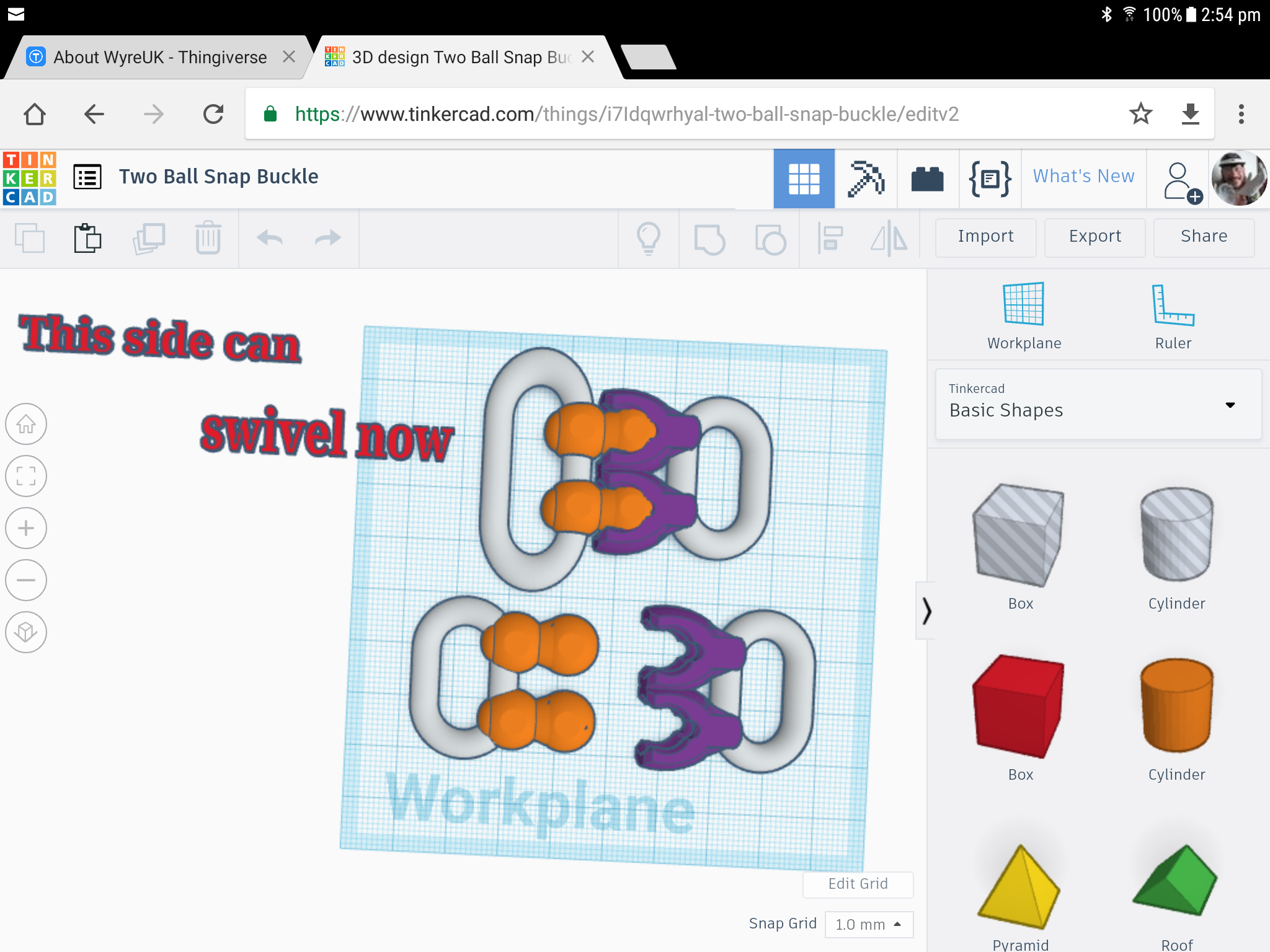Open the user profile avatar
The width and height of the screenshot is (1270, 952).
click(1239, 178)
